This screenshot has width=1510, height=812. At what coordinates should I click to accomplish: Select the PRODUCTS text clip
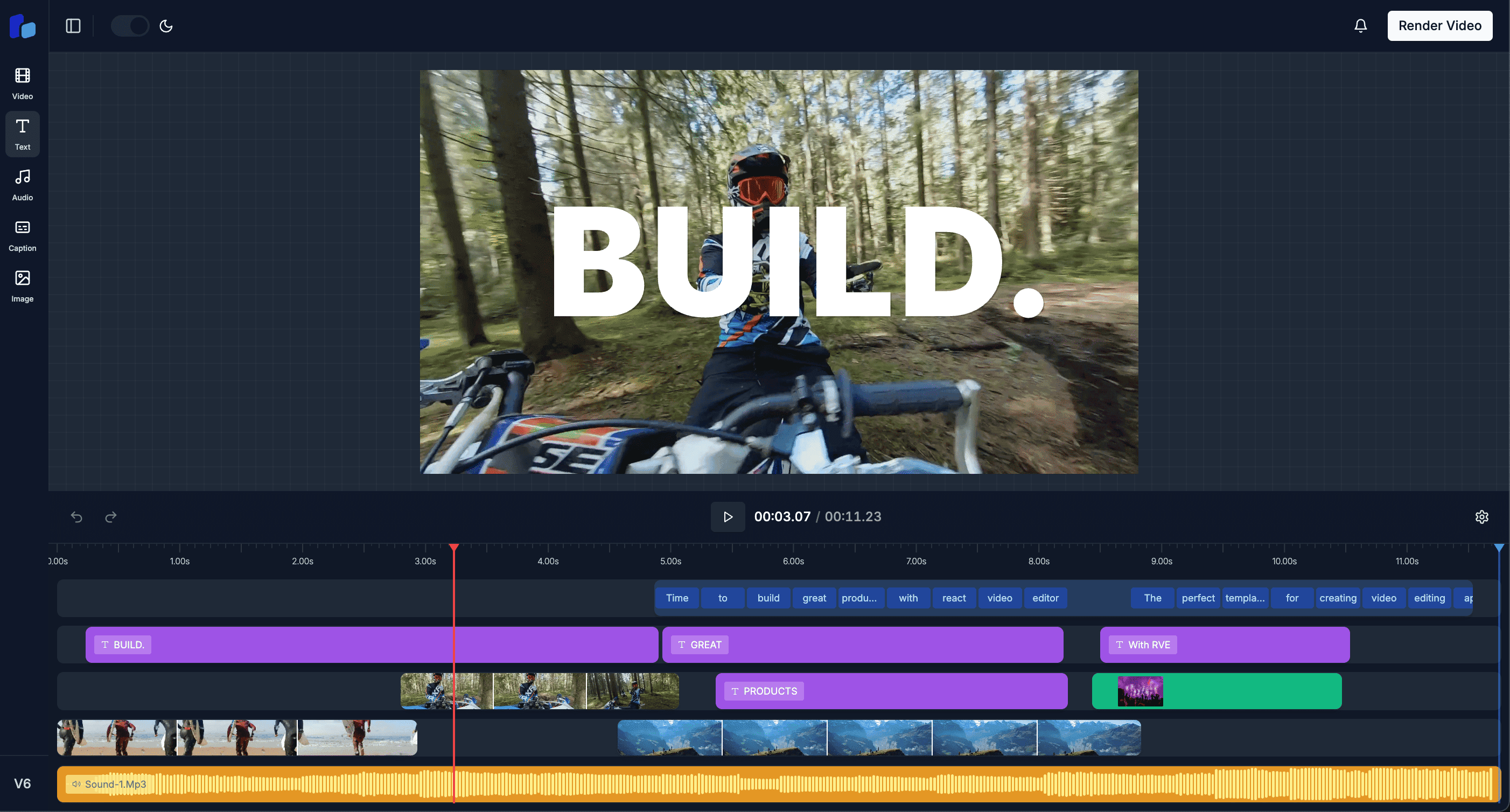[x=763, y=691]
